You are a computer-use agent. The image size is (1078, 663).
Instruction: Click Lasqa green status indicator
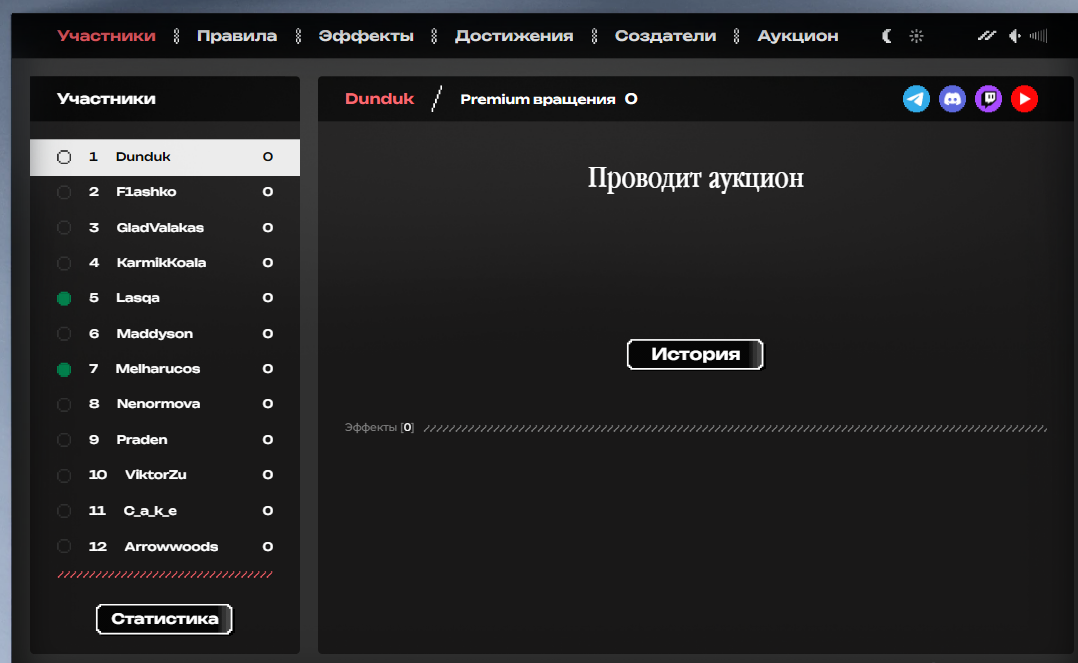pos(64,298)
